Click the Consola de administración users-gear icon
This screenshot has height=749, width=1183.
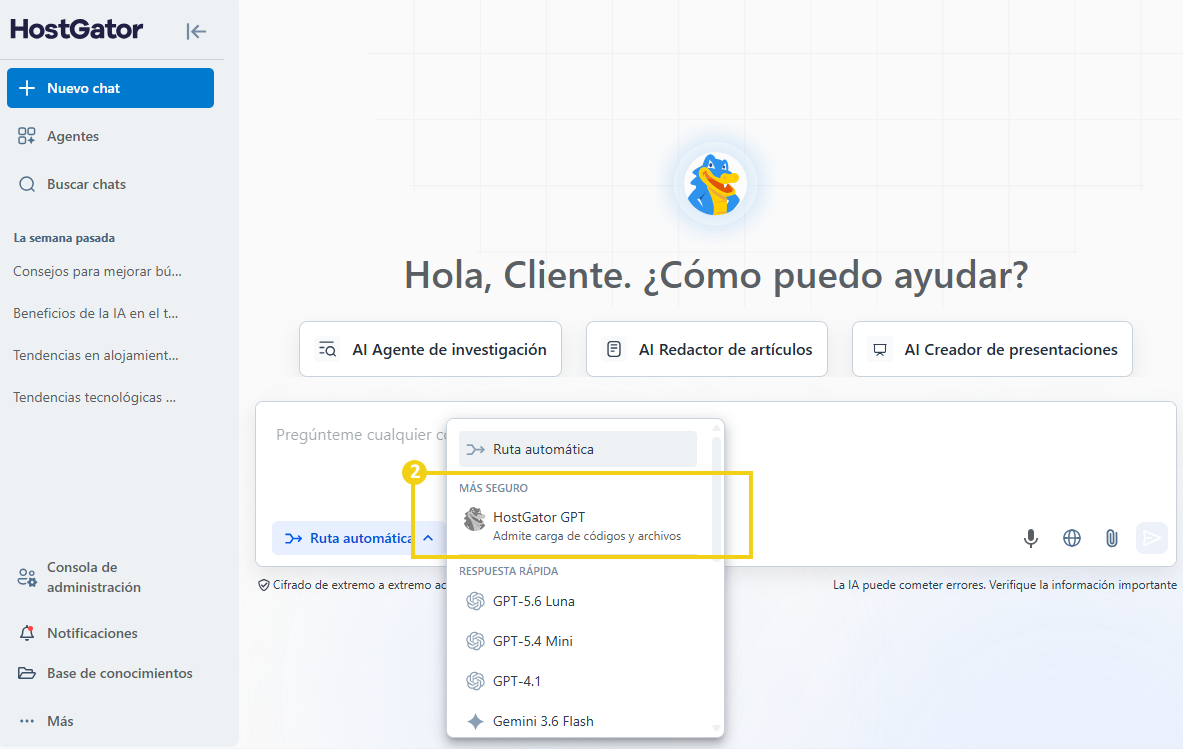pos(27,578)
